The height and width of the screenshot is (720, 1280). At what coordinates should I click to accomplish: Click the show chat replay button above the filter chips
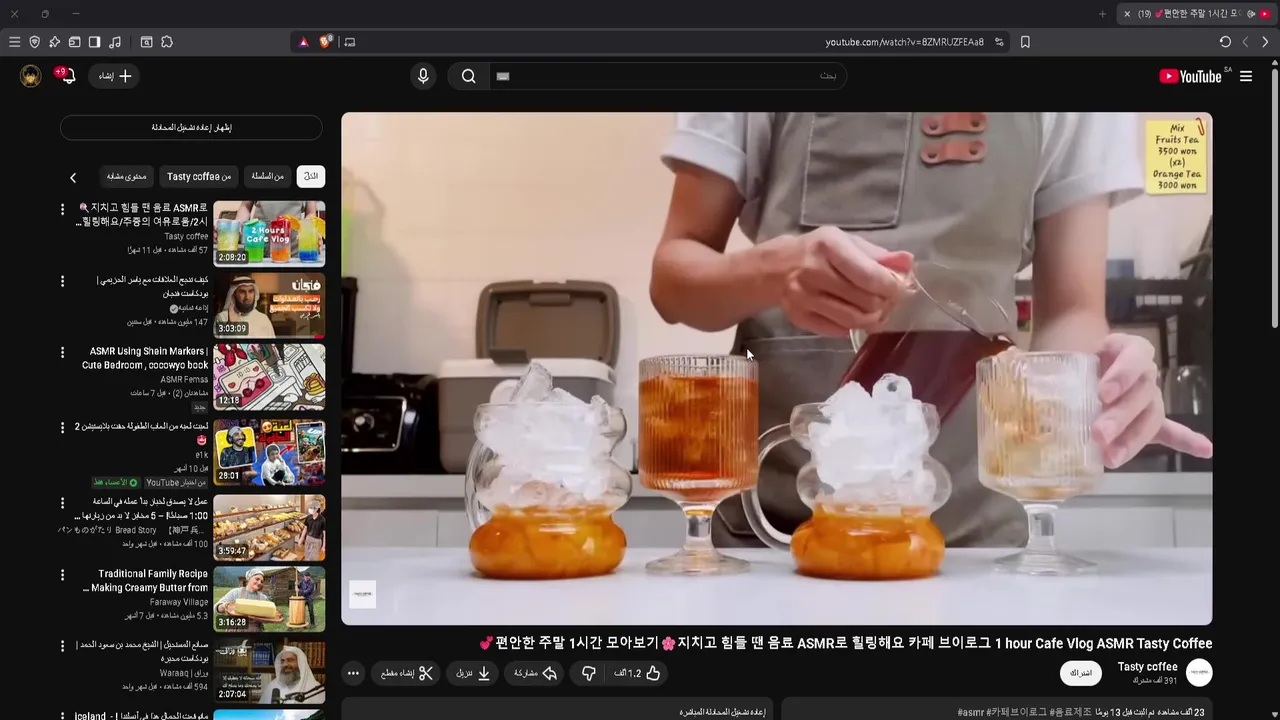click(x=191, y=127)
